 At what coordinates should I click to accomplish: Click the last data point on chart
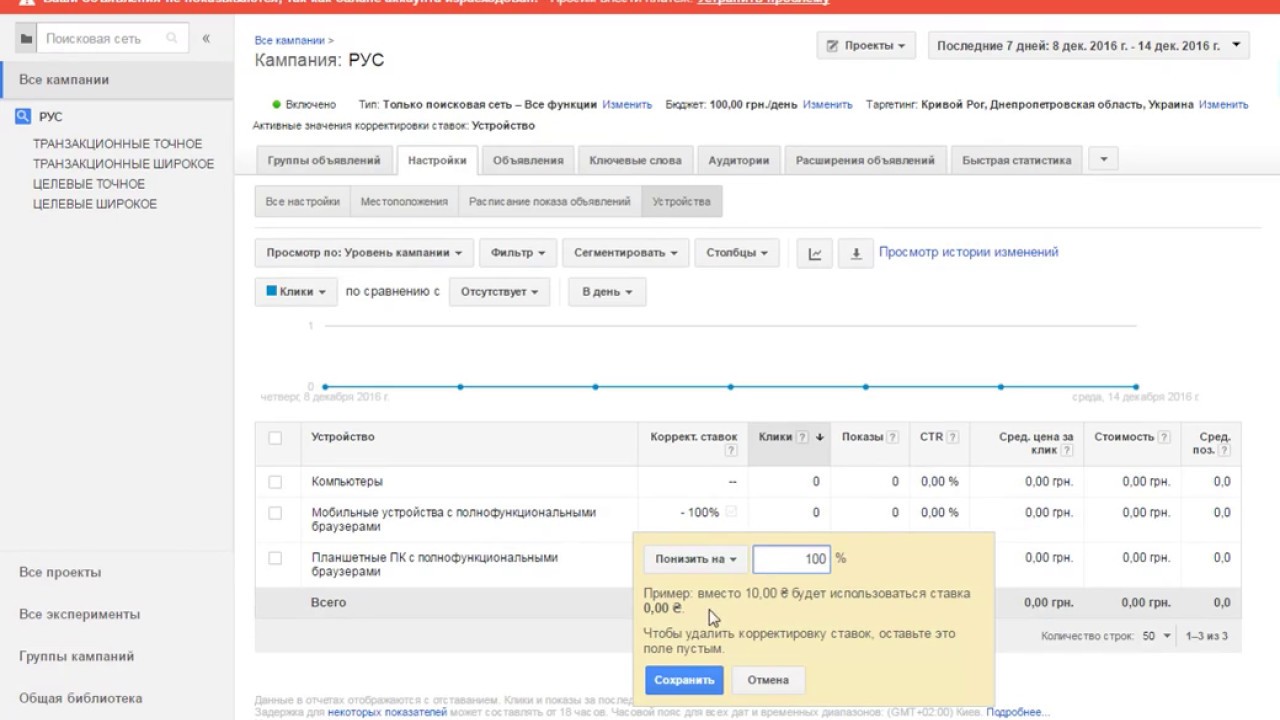pos(1136,387)
